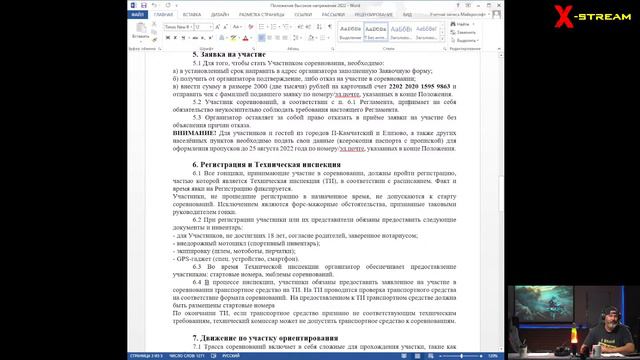
Task: Open Word Help question mark
Action: pyautogui.click(x=458, y=5)
